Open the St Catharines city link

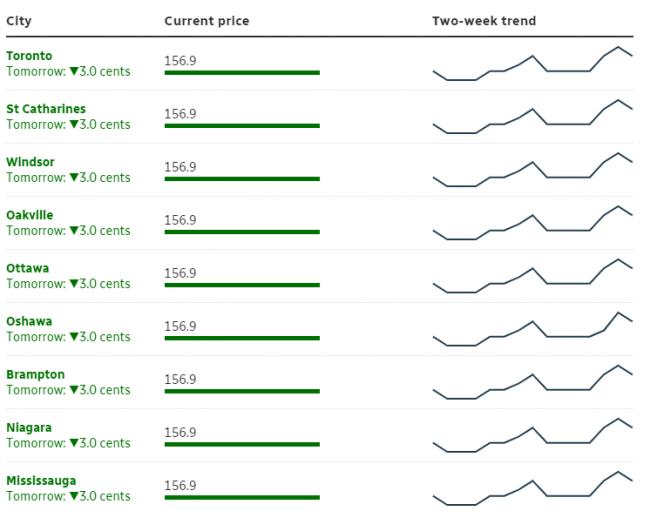46,109
